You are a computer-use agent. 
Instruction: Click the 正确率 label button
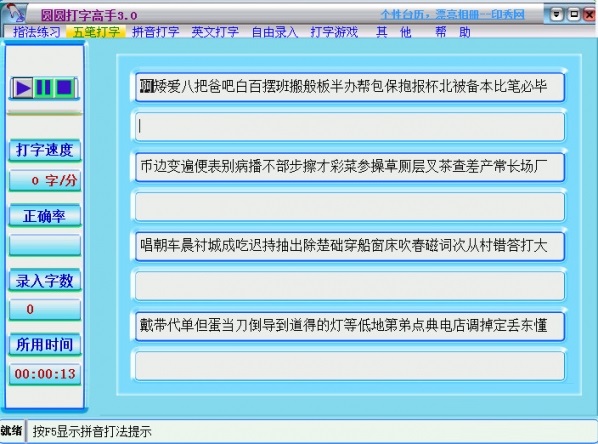45,216
